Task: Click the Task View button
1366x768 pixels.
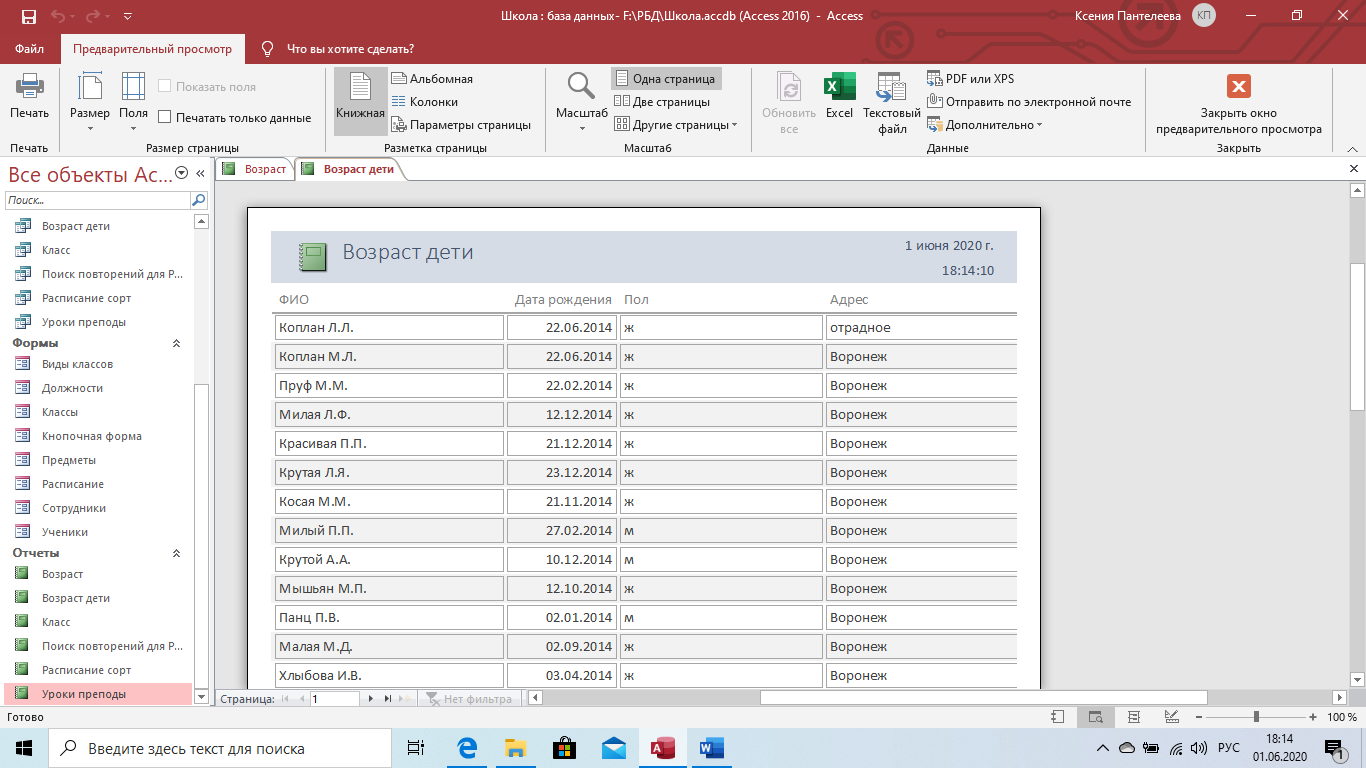Action: (x=417, y=748)
